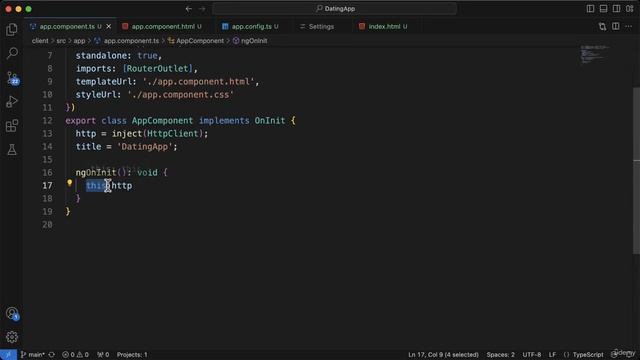This screenshot has width=640, height=360.
Task: Click the minimap code preview
Action: pyautogui.click(x=595, y=55)
